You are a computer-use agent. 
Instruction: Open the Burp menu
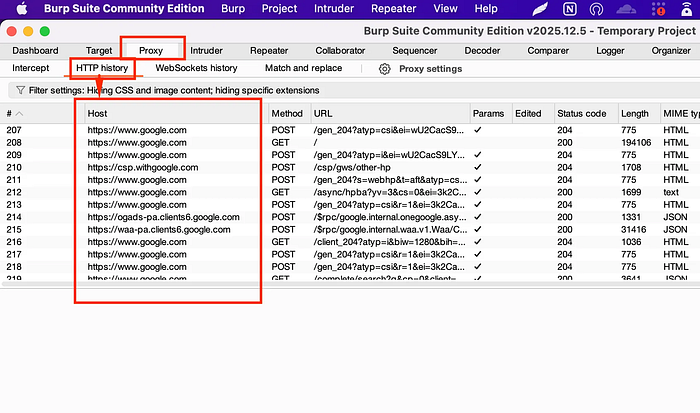point(233,8)
